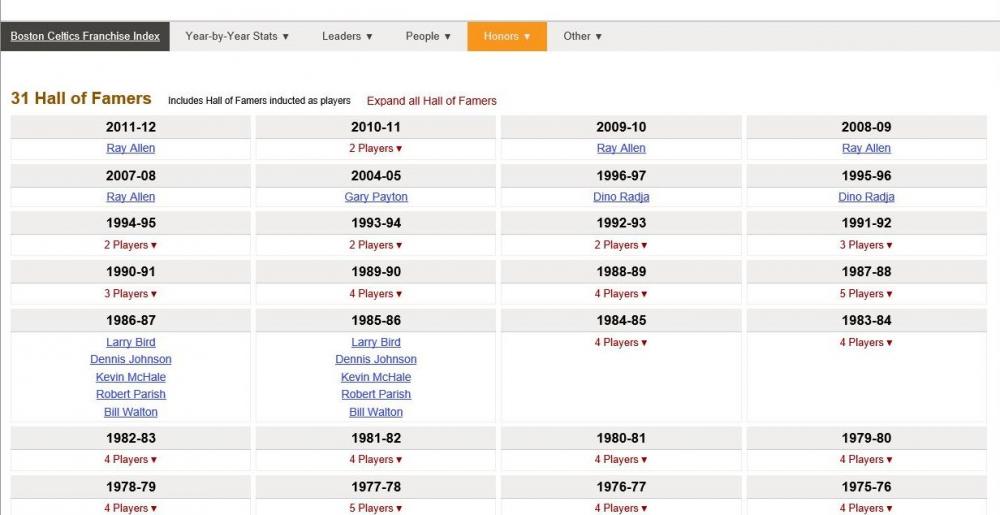The image size is (1000, 515).
Task: Select the highlighted Honors tab
Action: [507, 36]
